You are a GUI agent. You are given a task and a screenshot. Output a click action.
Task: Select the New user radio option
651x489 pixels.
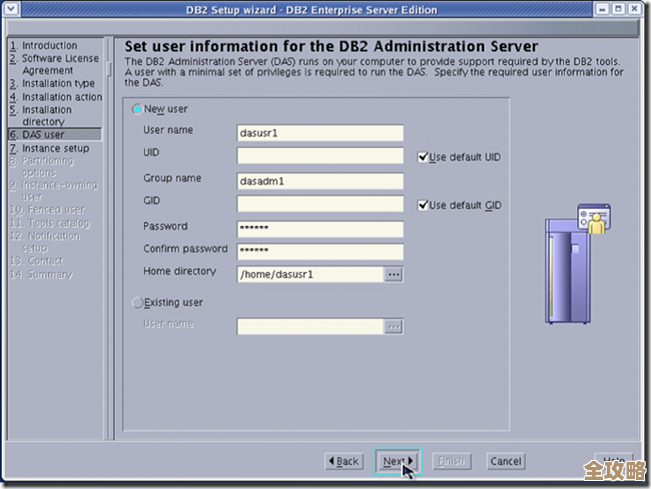click(x=138, y=109)
